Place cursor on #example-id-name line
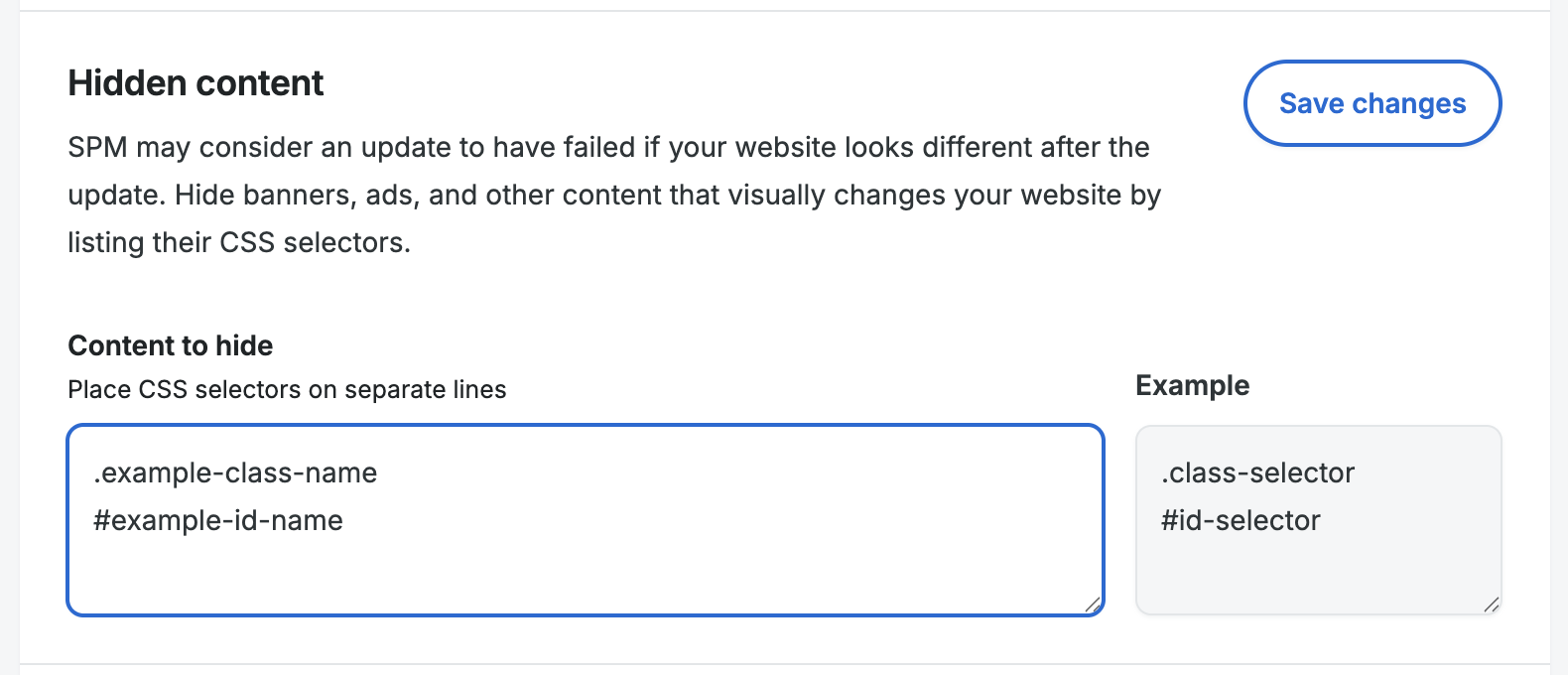Screen dimensions: 1568x675 [x=218, y=520]
